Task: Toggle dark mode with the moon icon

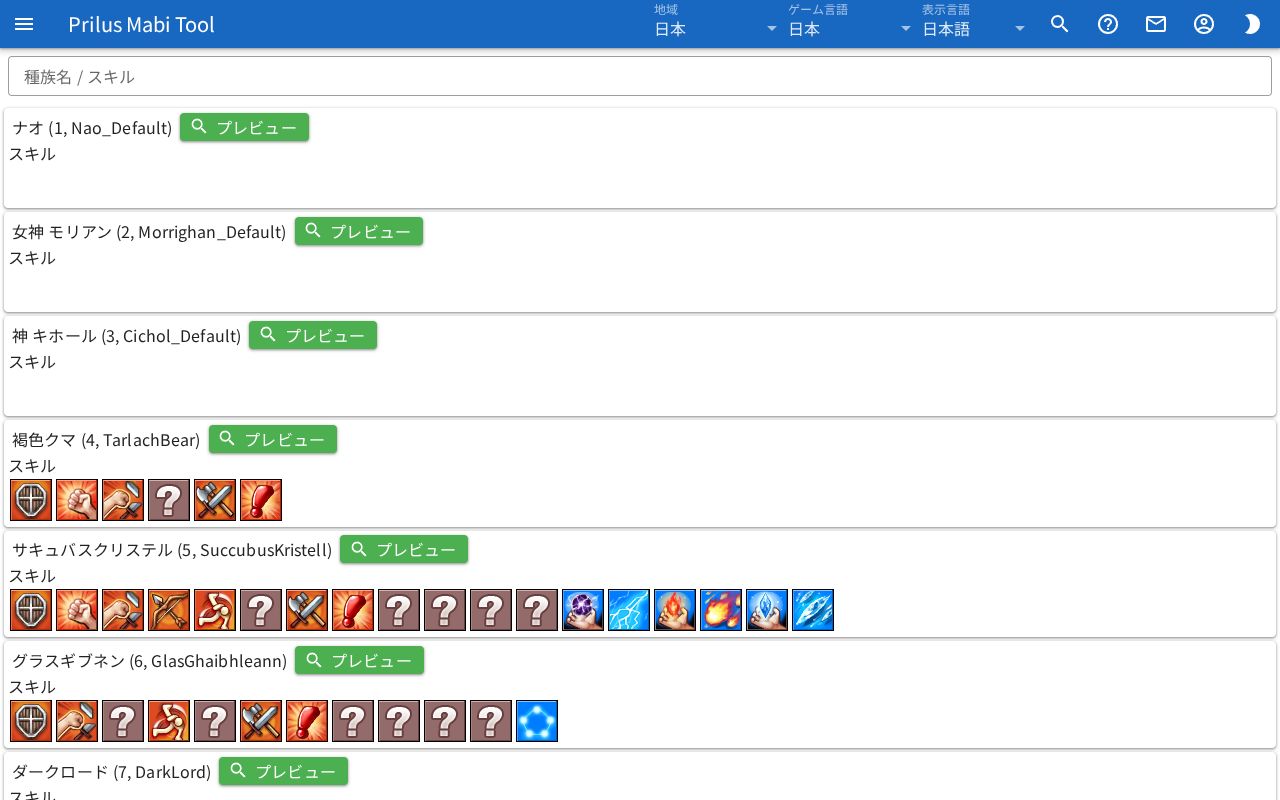Action: point(1252,24)
